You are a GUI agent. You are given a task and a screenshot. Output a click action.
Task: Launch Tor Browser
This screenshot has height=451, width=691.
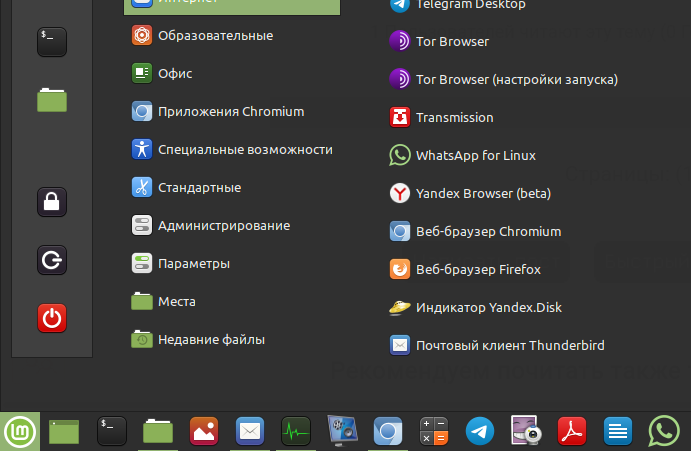tap(439, 41)
